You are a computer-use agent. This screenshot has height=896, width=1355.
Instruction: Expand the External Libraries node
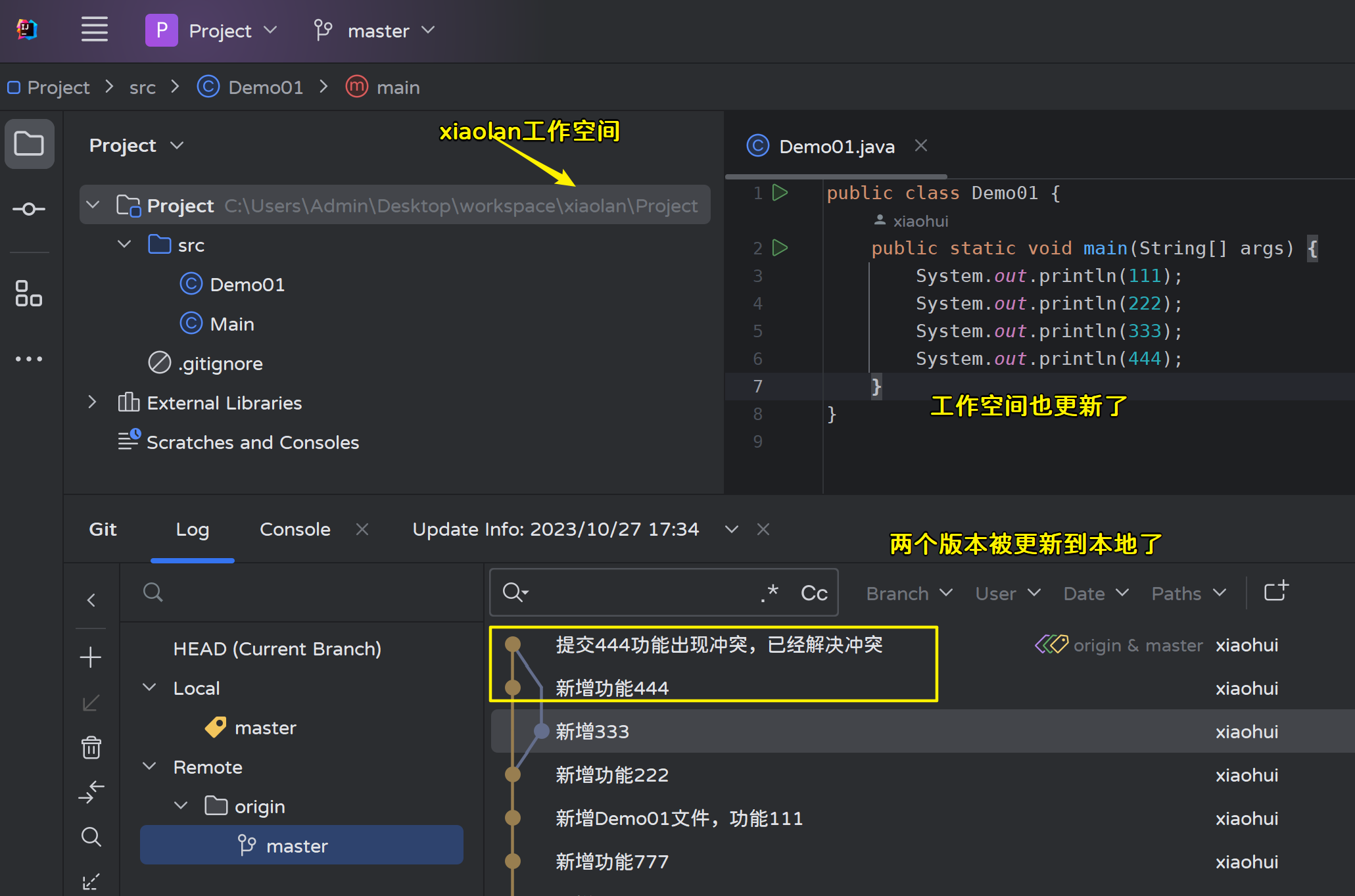click(x=92, y=402)
